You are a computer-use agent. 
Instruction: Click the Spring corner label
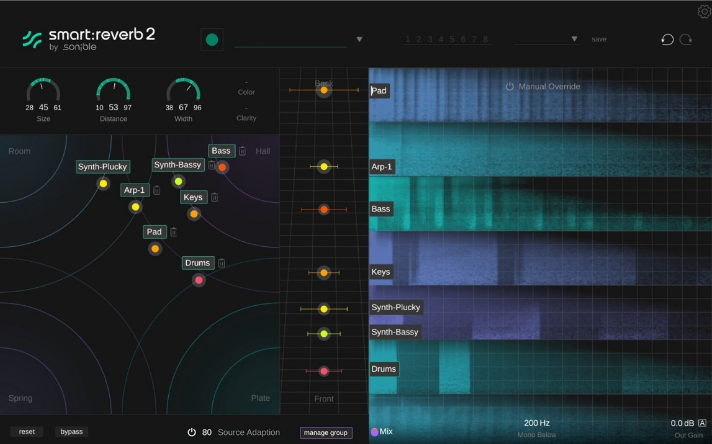(x=20, y=398)
